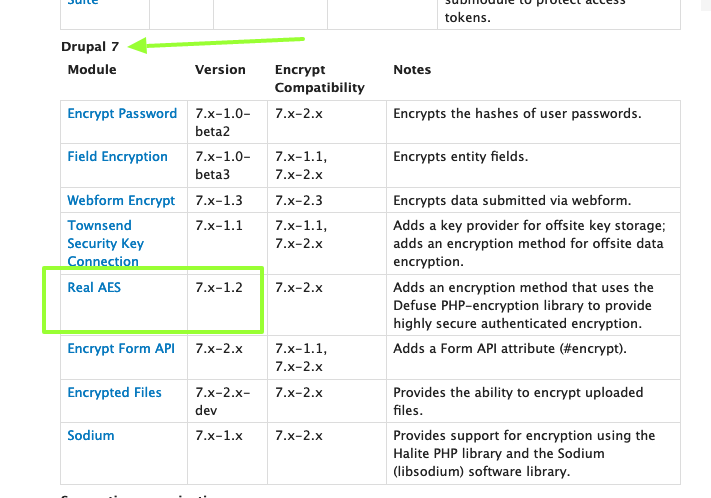711x498 pixels.
Task: Click the green arrow annotation
Action: coord(216,44)
